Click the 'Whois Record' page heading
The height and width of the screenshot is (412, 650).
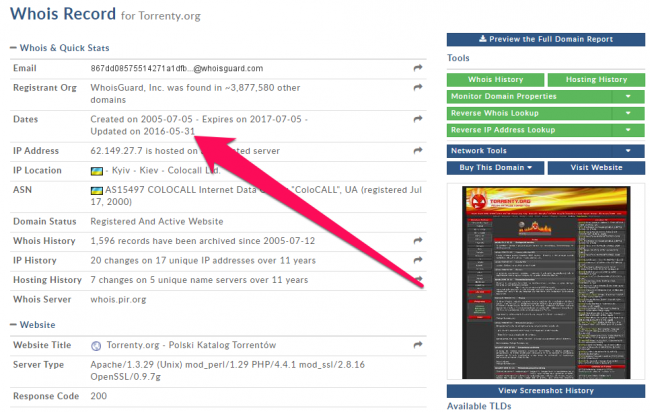coord(63,14)
